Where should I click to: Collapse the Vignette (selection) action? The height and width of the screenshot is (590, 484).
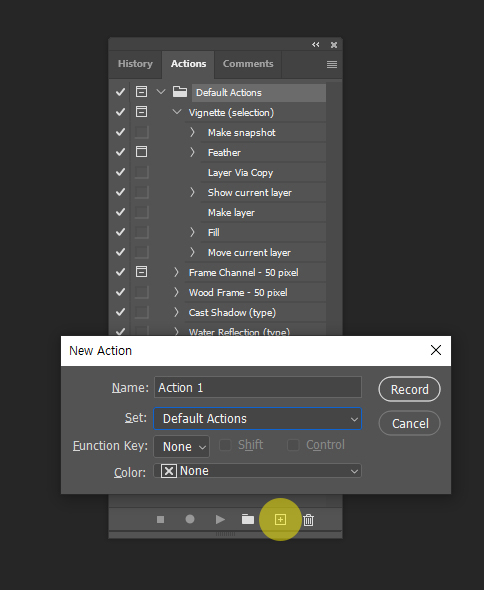click(177, 112)
